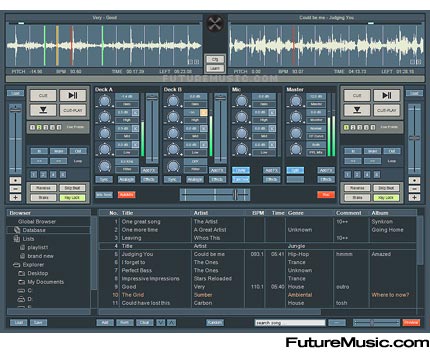Toggle right deck Key Lock
The height and width of the screenshot is (360, 430).
[x=386, y=198]
